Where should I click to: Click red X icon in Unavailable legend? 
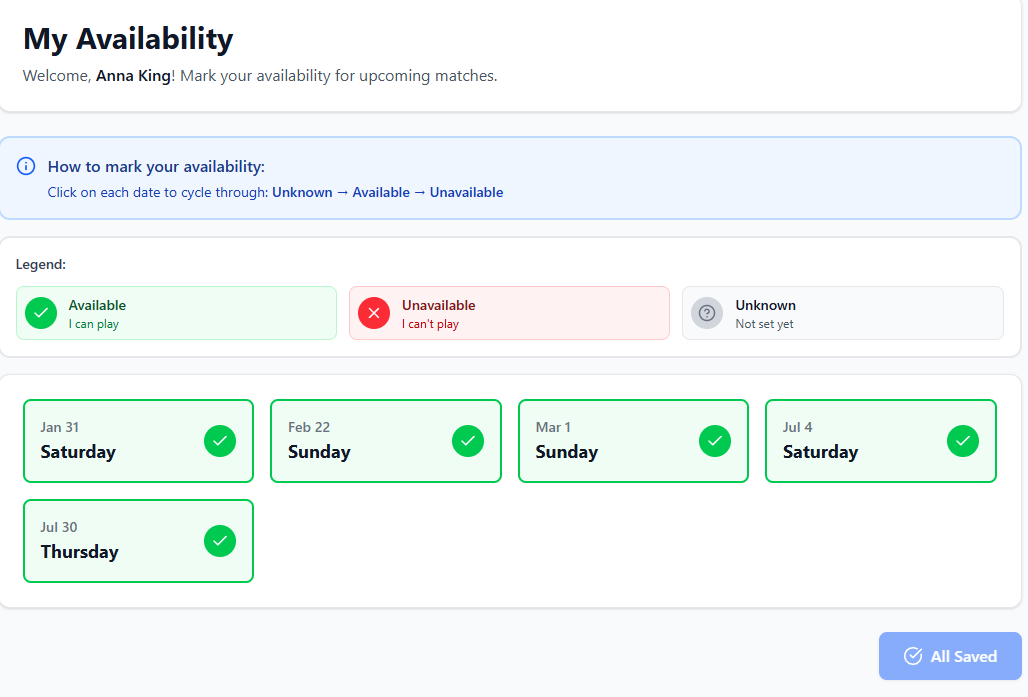(374, 313)
